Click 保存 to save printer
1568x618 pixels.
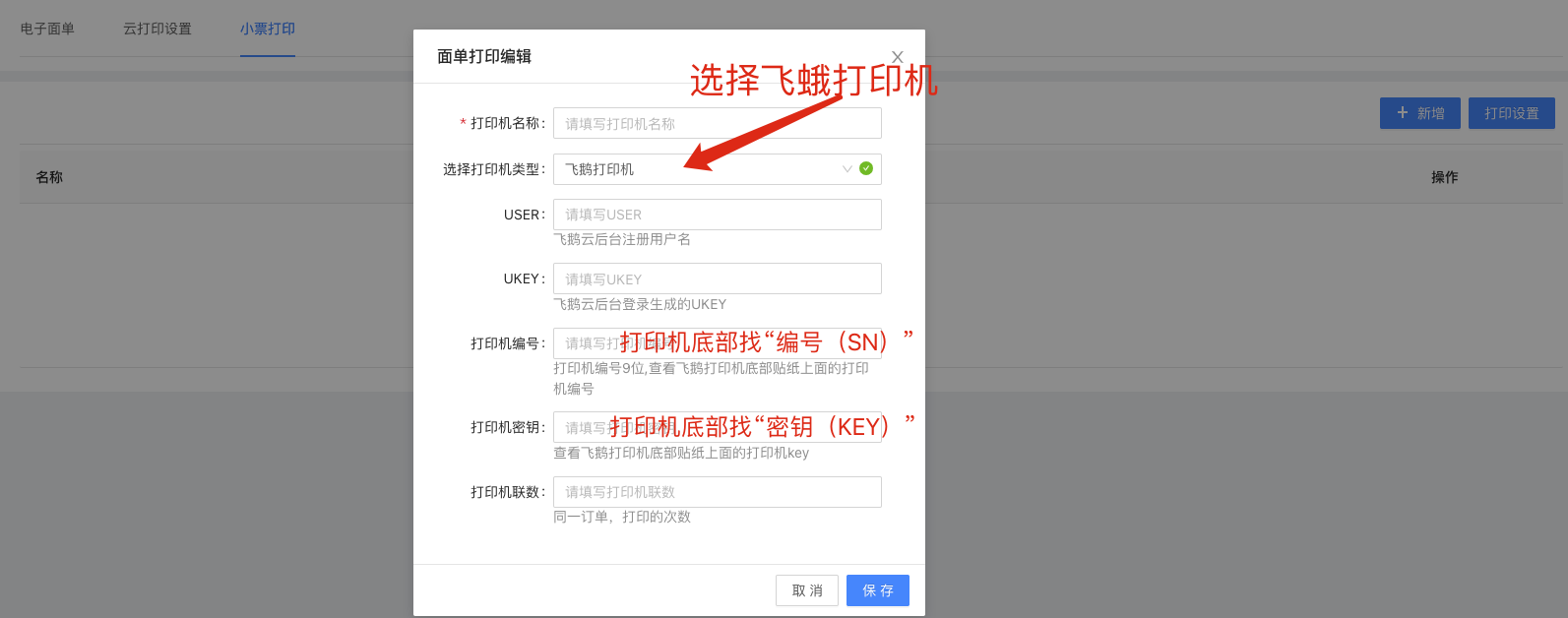(878, 590)
